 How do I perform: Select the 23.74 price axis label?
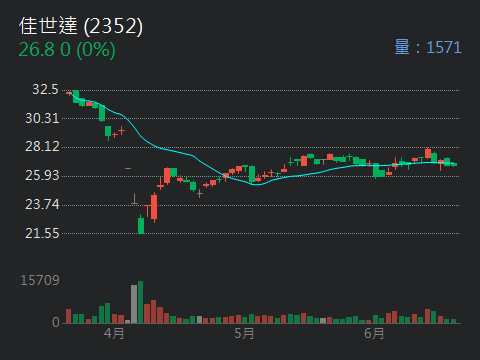[42, 204]
